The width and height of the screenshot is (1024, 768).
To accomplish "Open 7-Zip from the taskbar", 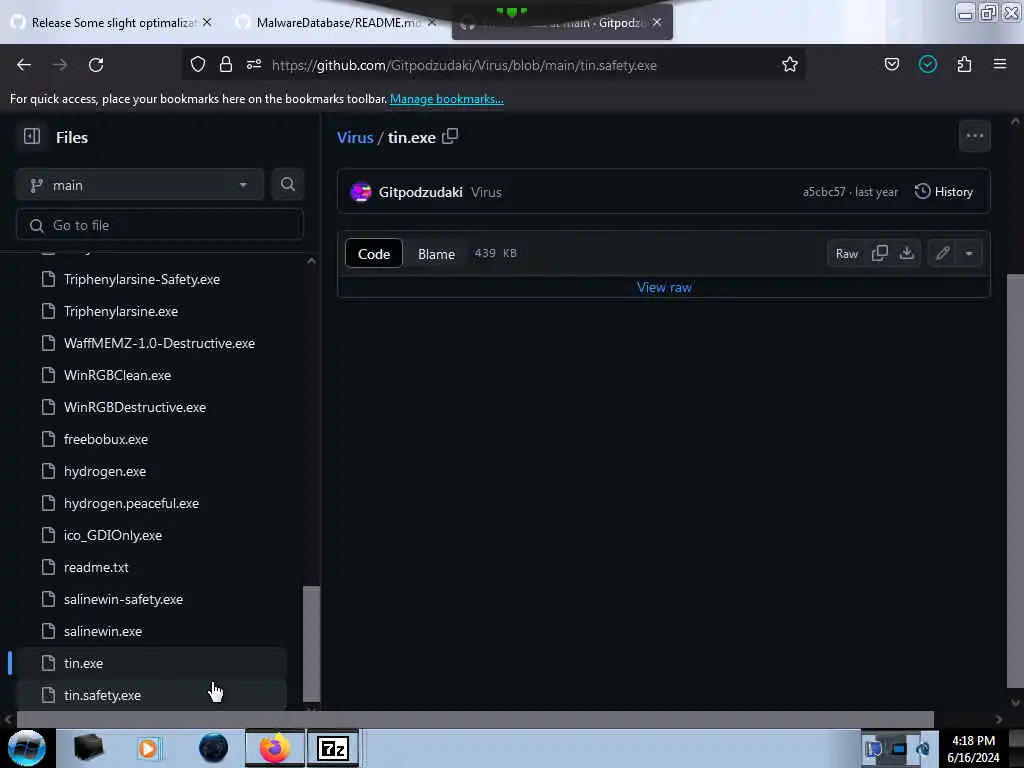I will 333,748.
